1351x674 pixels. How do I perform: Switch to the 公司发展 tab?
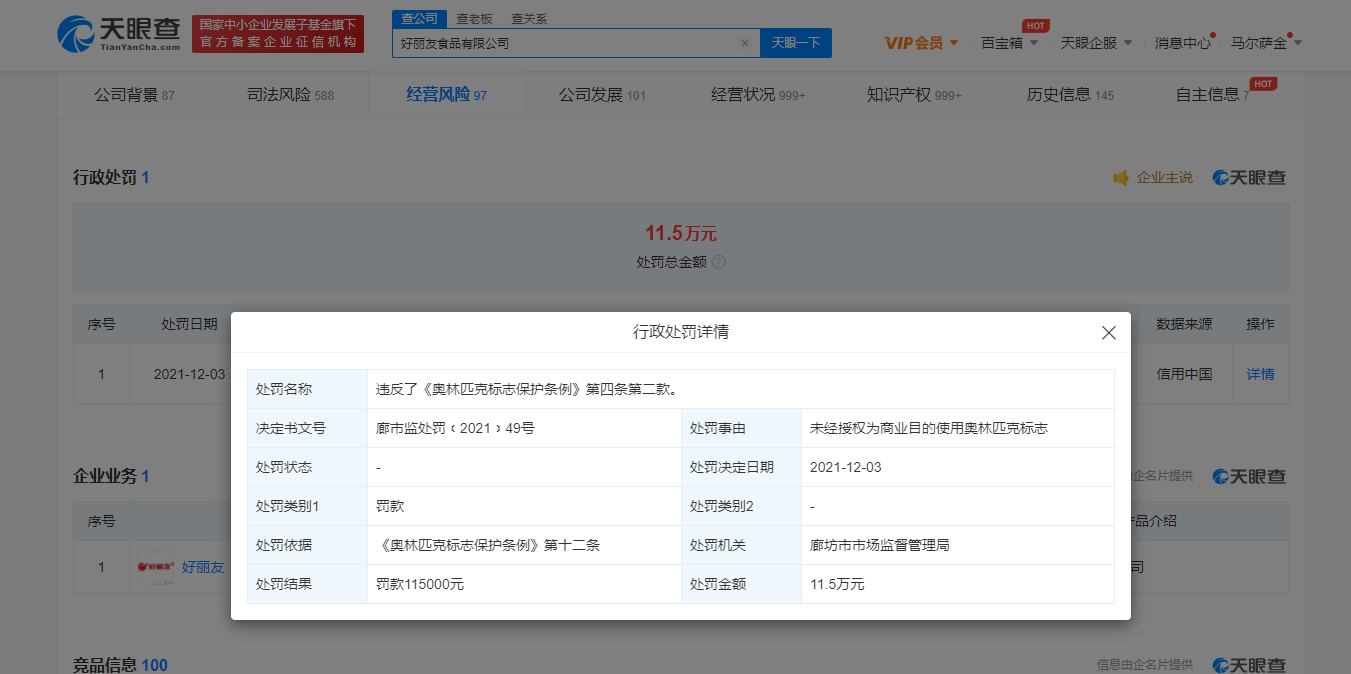602,95
